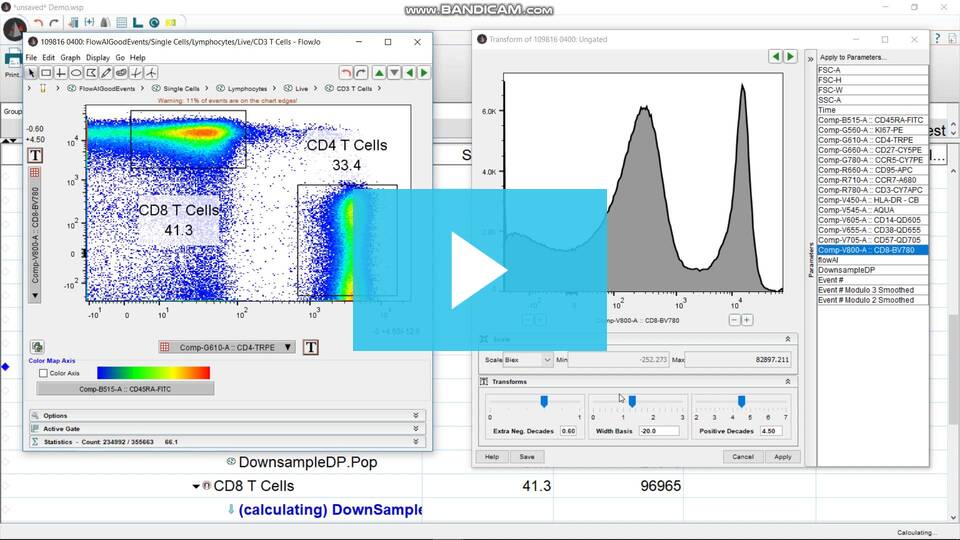Collapse the Transforms section

click(x=788, y=381)
